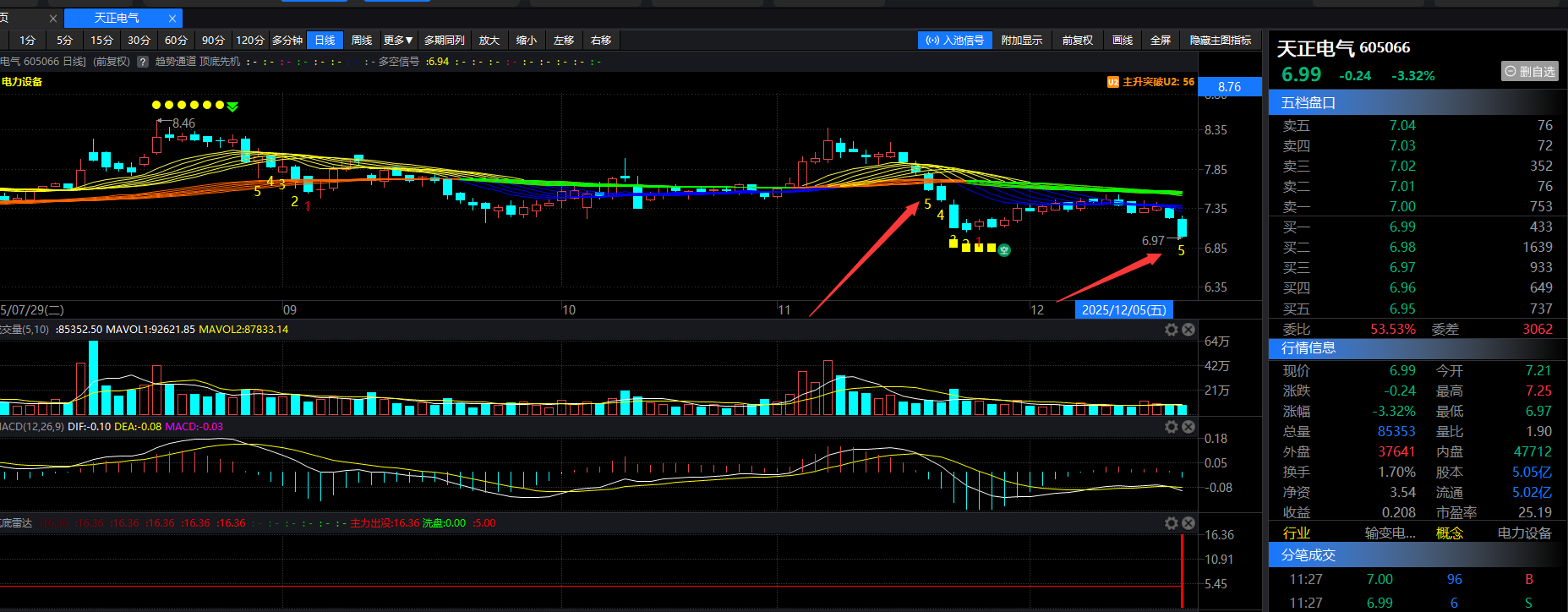1568x612 pixels.
Task: Click the 五档盘口 panel header
Action: (x=1418, y=102)
